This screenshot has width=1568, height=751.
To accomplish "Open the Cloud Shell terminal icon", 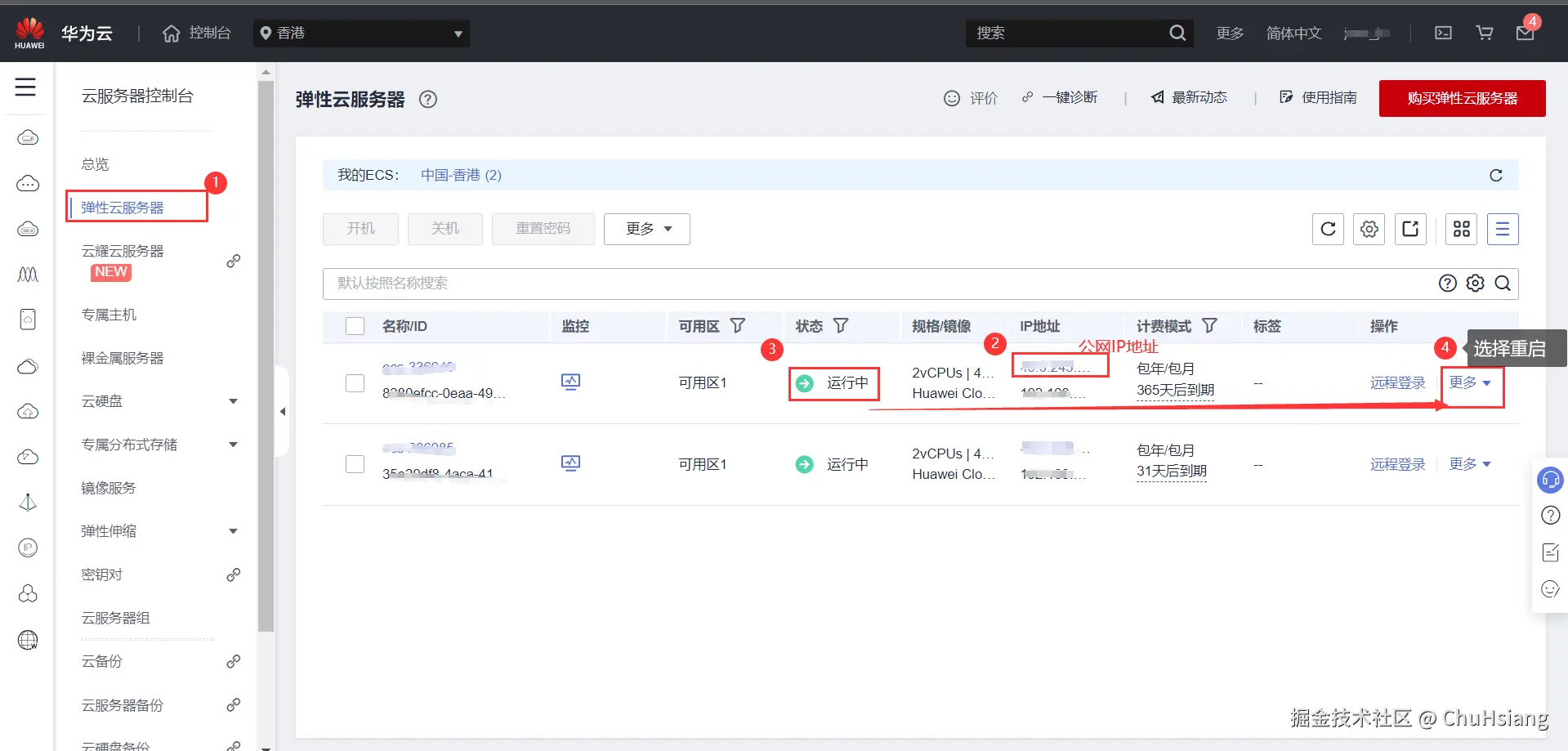I will 1444,33.
